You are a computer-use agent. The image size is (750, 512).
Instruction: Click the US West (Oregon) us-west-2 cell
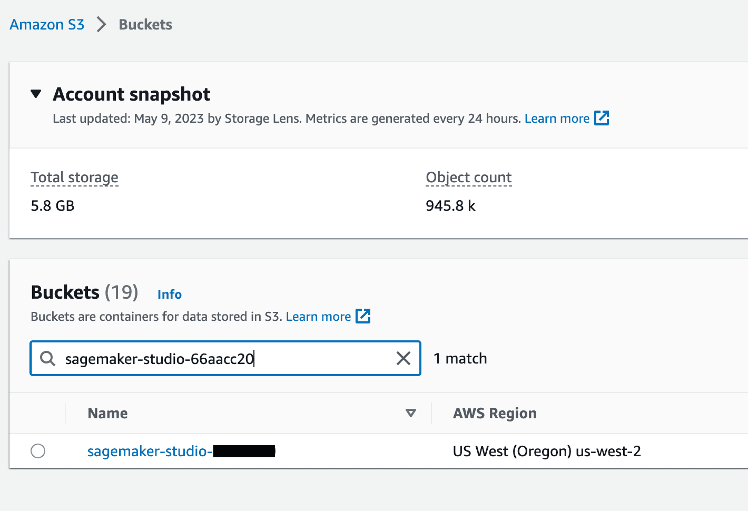547,451
